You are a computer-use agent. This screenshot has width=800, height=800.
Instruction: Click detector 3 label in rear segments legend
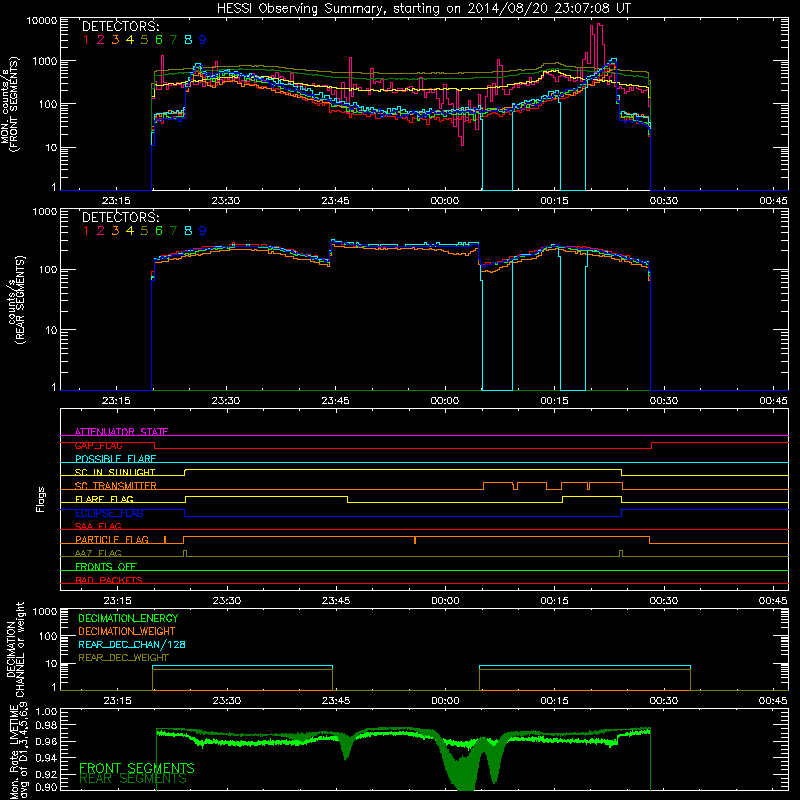(x=115, y=231)
